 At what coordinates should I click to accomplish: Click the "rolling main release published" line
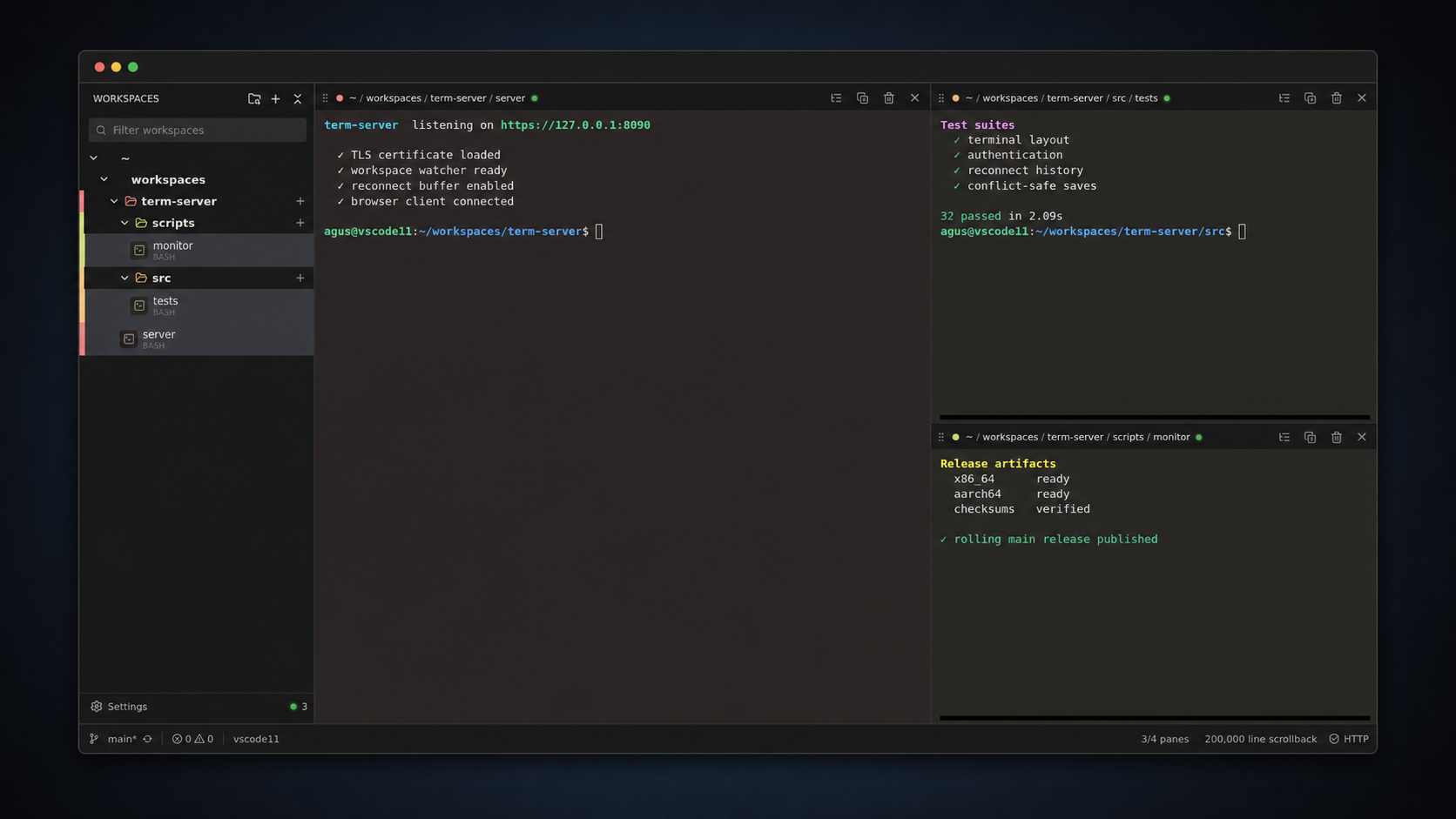tap(1049, 540)
